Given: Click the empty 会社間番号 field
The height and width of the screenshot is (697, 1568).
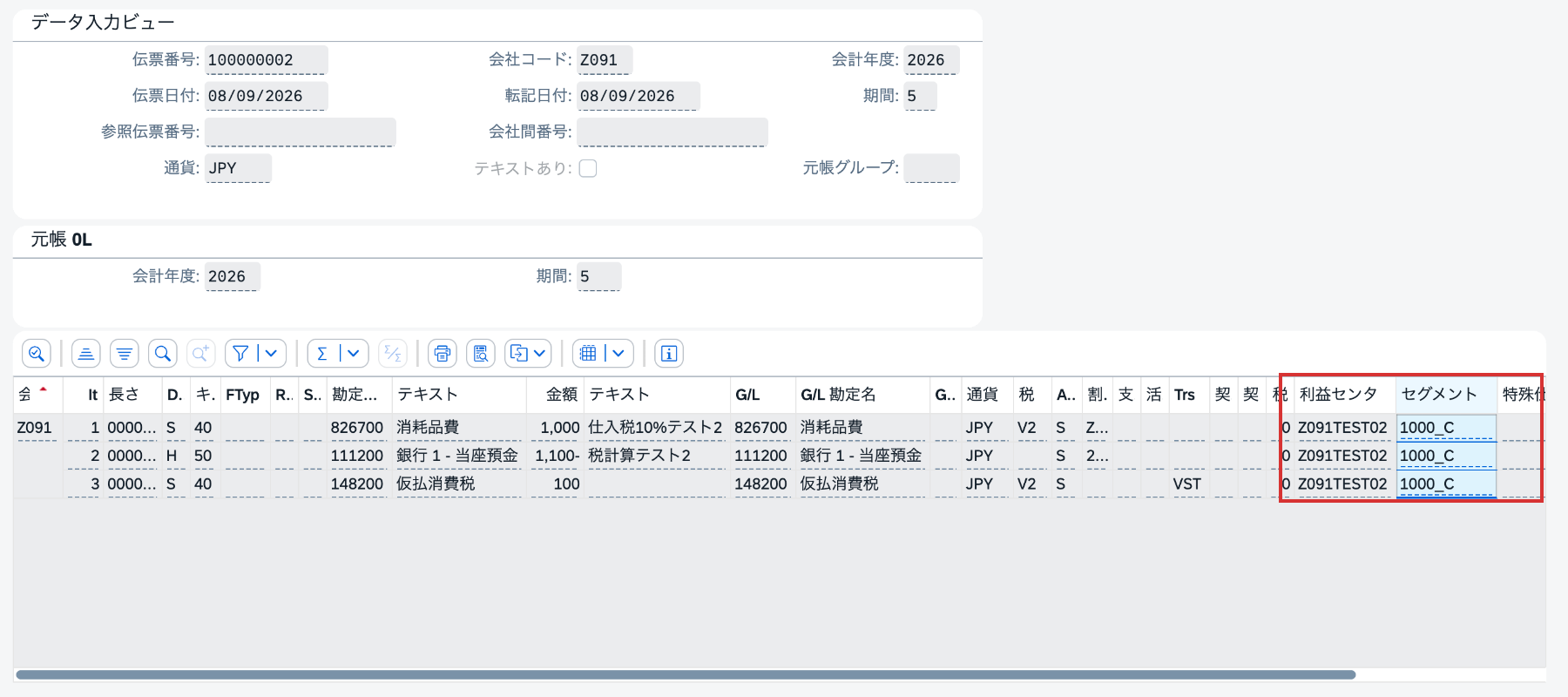Looking at the screenshot, I should 672,132.
